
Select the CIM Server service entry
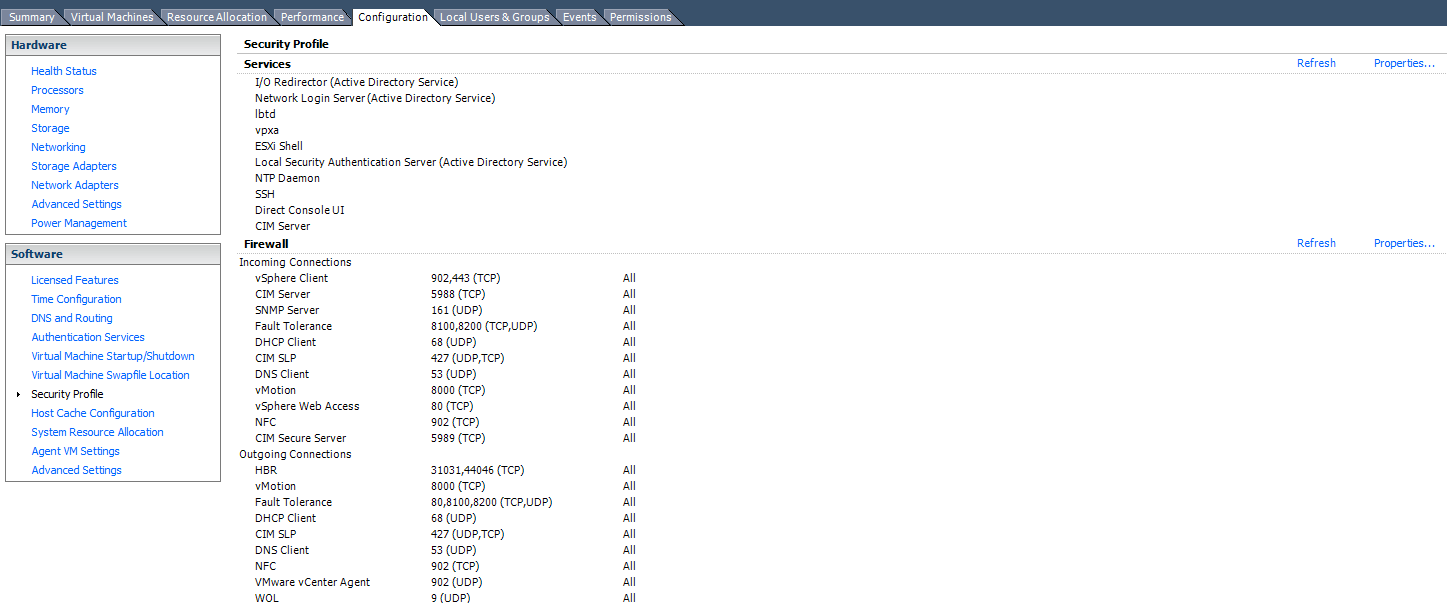[283, 226]
